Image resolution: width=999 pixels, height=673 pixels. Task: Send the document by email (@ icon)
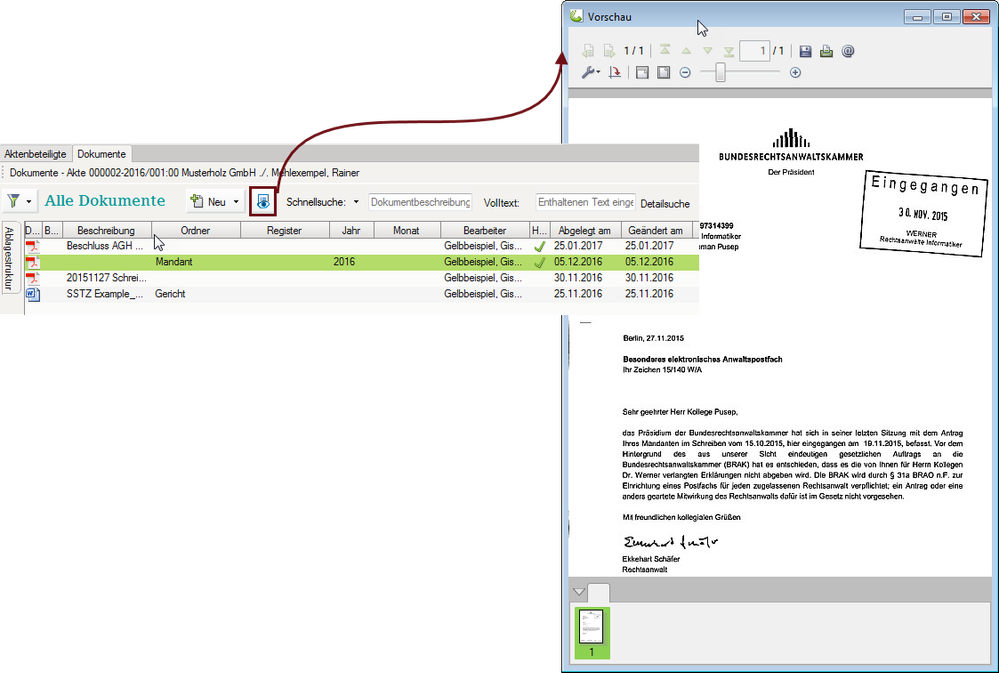coord(848,51)
